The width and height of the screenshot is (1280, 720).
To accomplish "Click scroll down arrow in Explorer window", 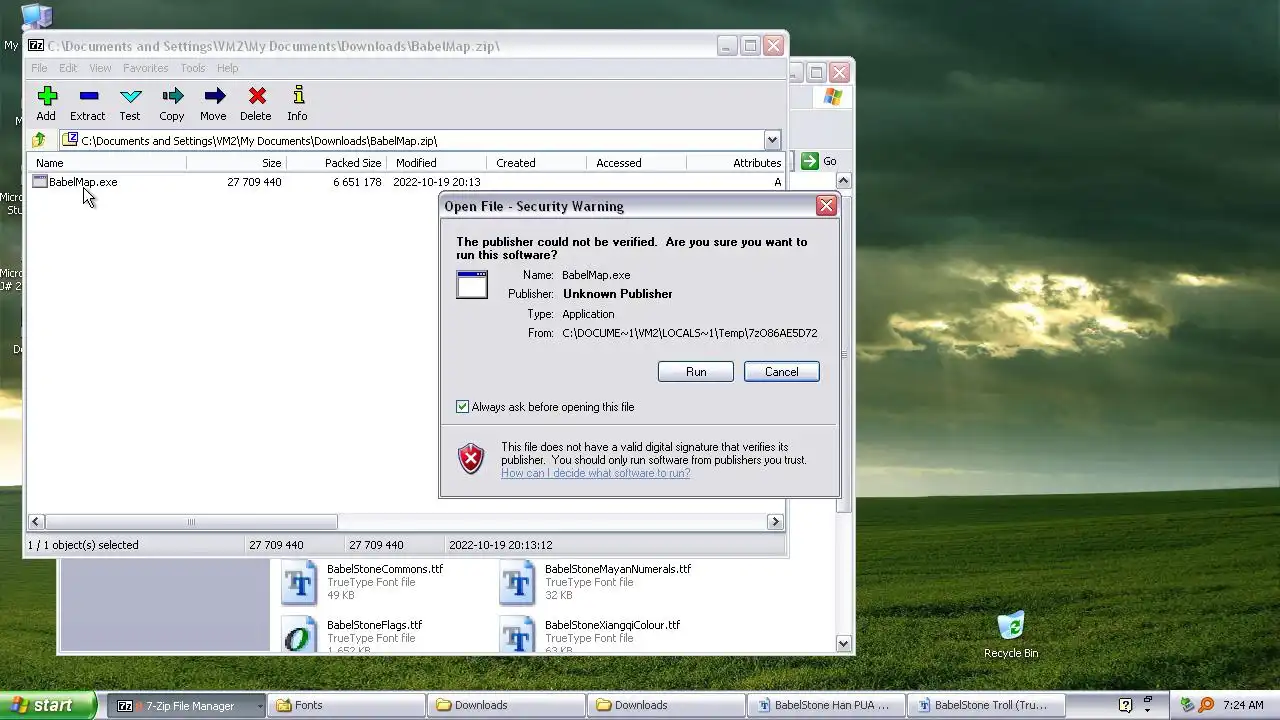I will pyautogui.click(x=843, y=644).
